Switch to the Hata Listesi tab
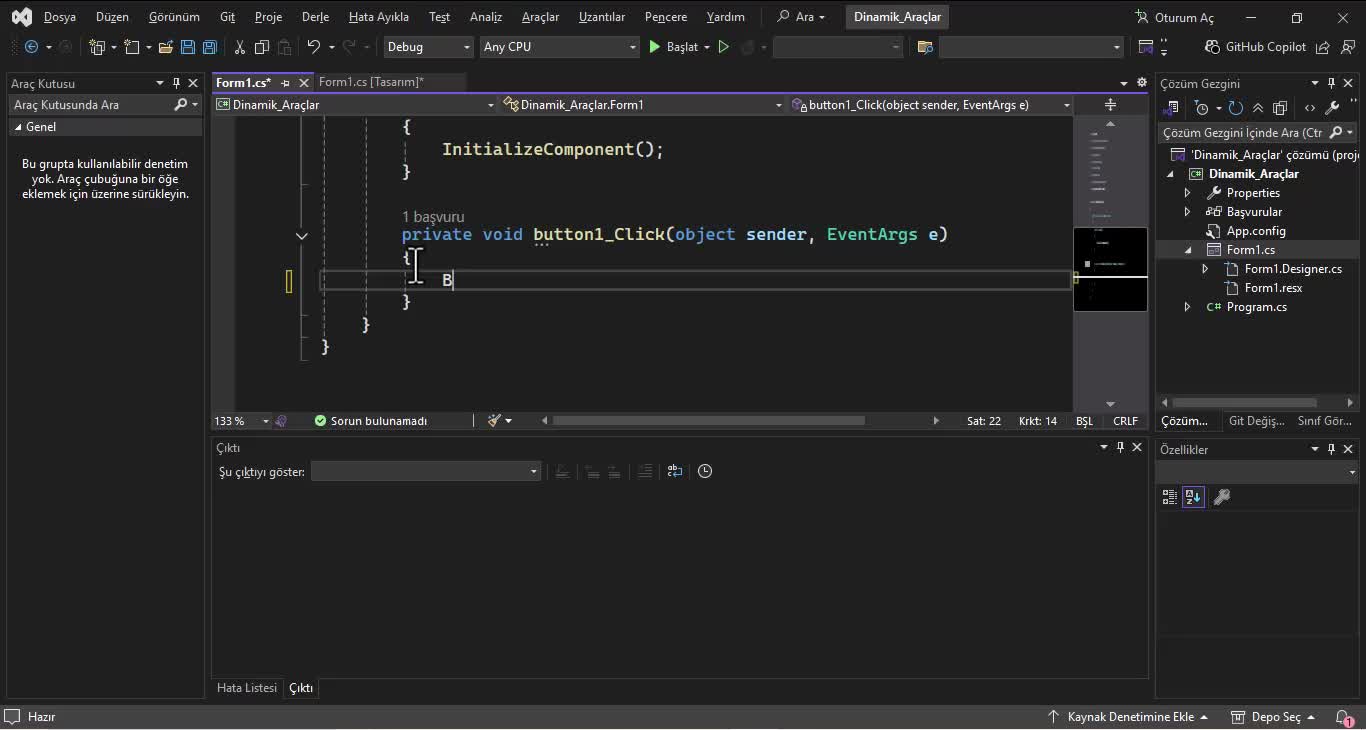This screenshot has height=730, width=1366. (247, 688)
